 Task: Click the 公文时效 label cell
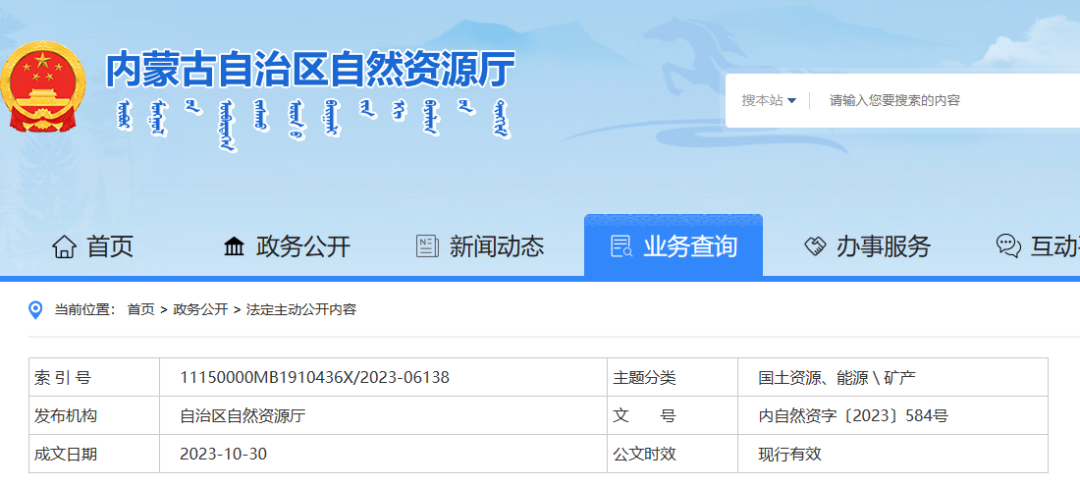(672, 454)
